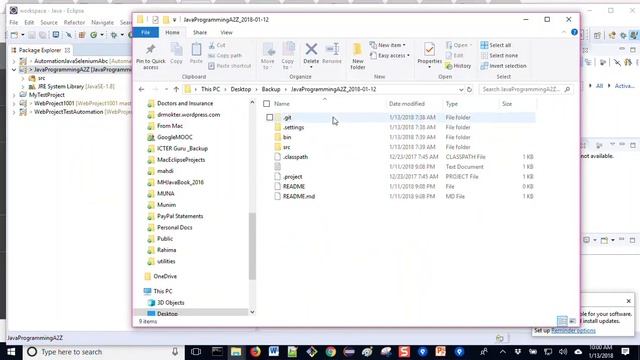Click Desktop in the breadcrumb path
The height and width of the screenshot is (360, 640).
coord(241,89)
